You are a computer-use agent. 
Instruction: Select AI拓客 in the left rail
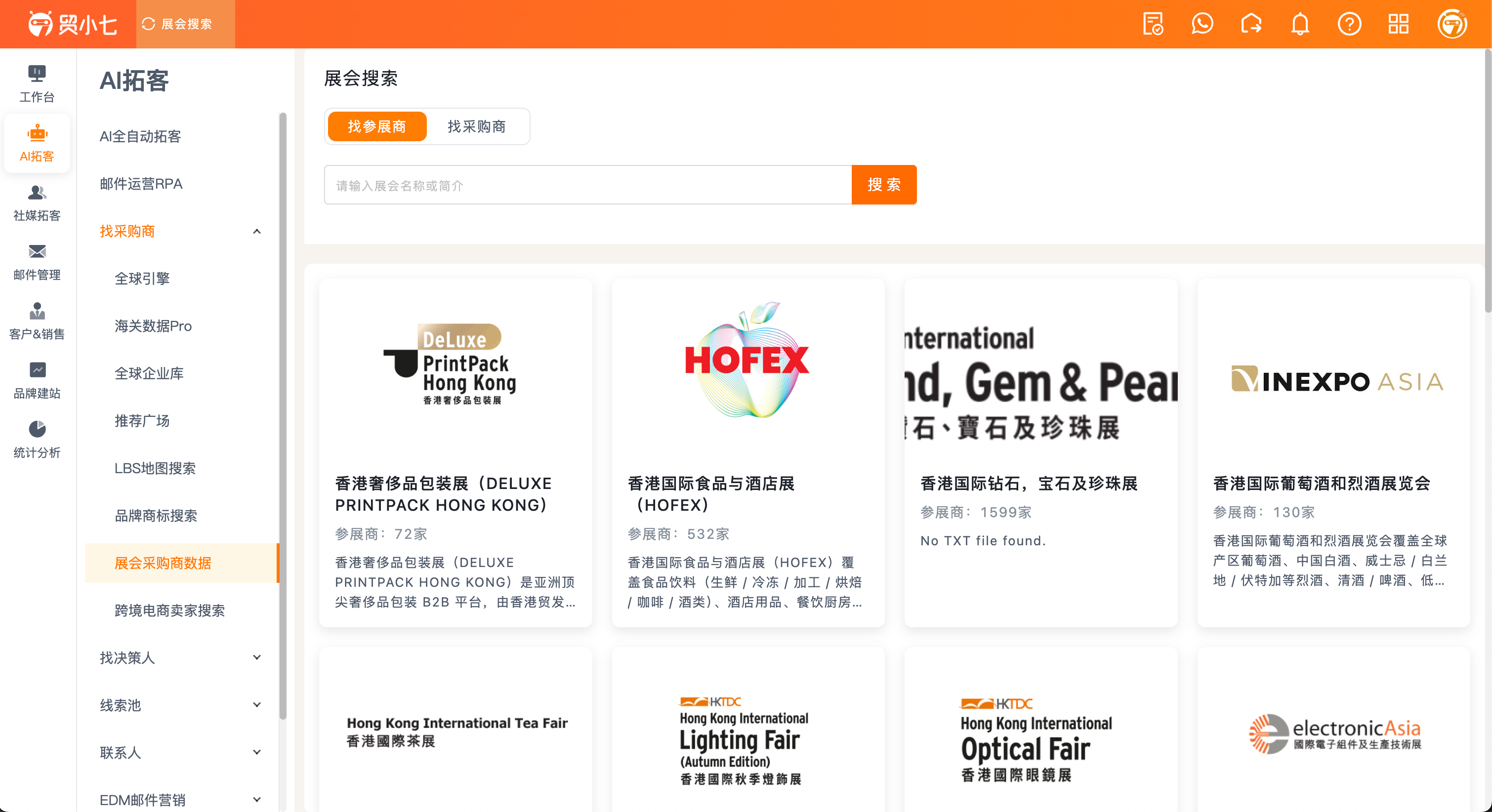coord(37,143)
